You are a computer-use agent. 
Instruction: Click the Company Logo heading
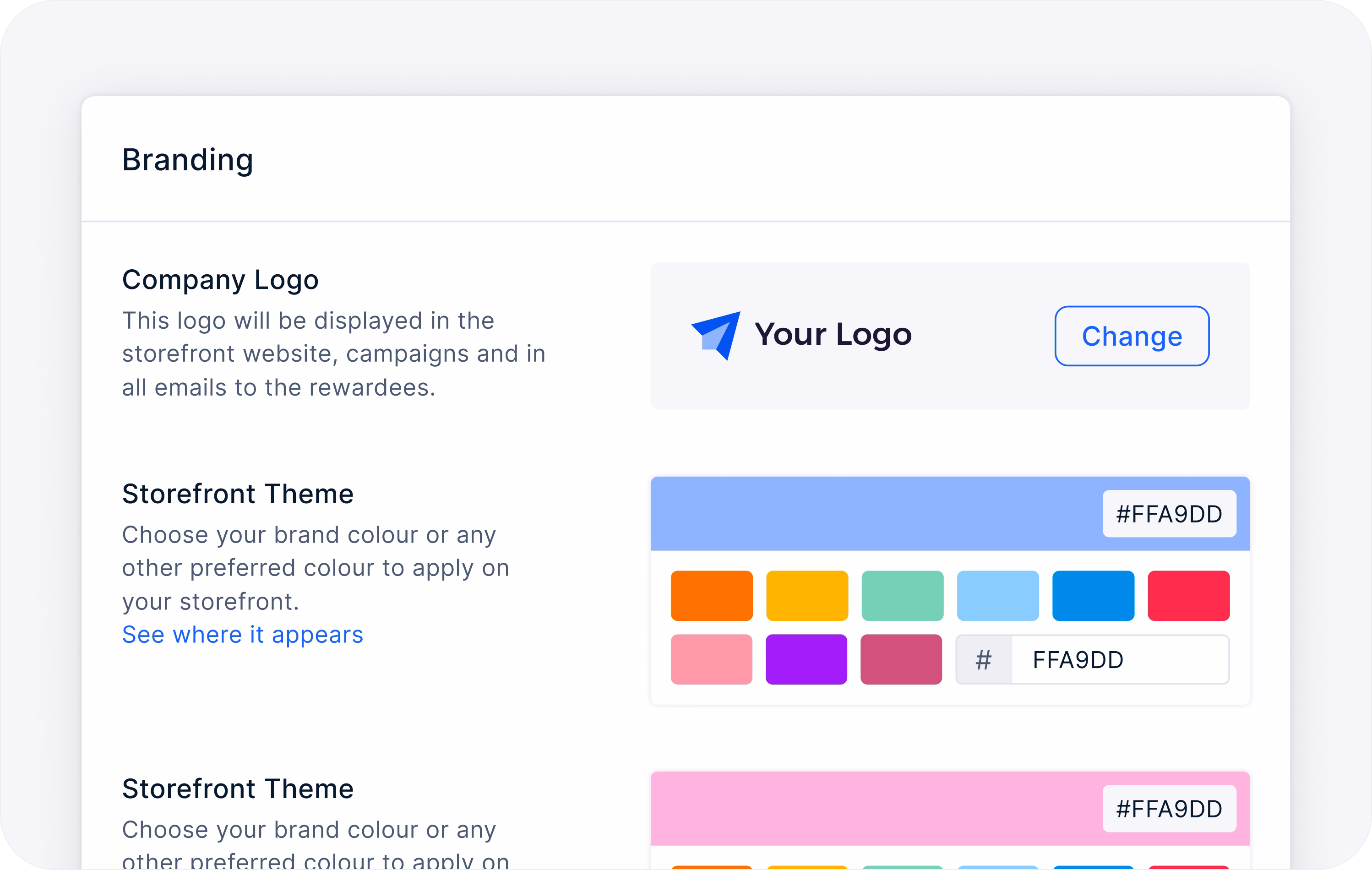(221, 280)
